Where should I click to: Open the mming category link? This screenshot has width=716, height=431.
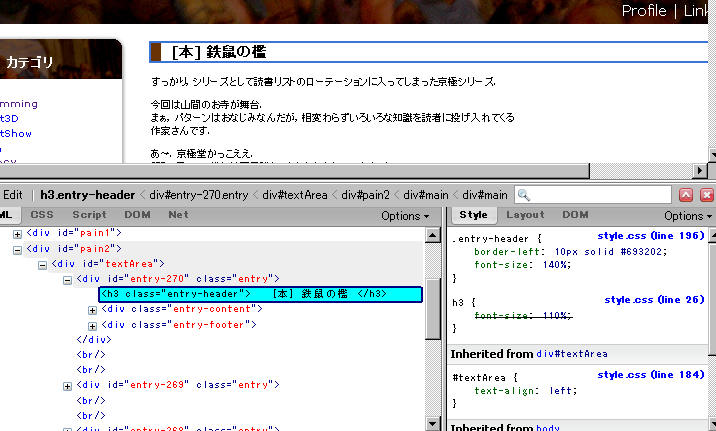pos(19,104)
